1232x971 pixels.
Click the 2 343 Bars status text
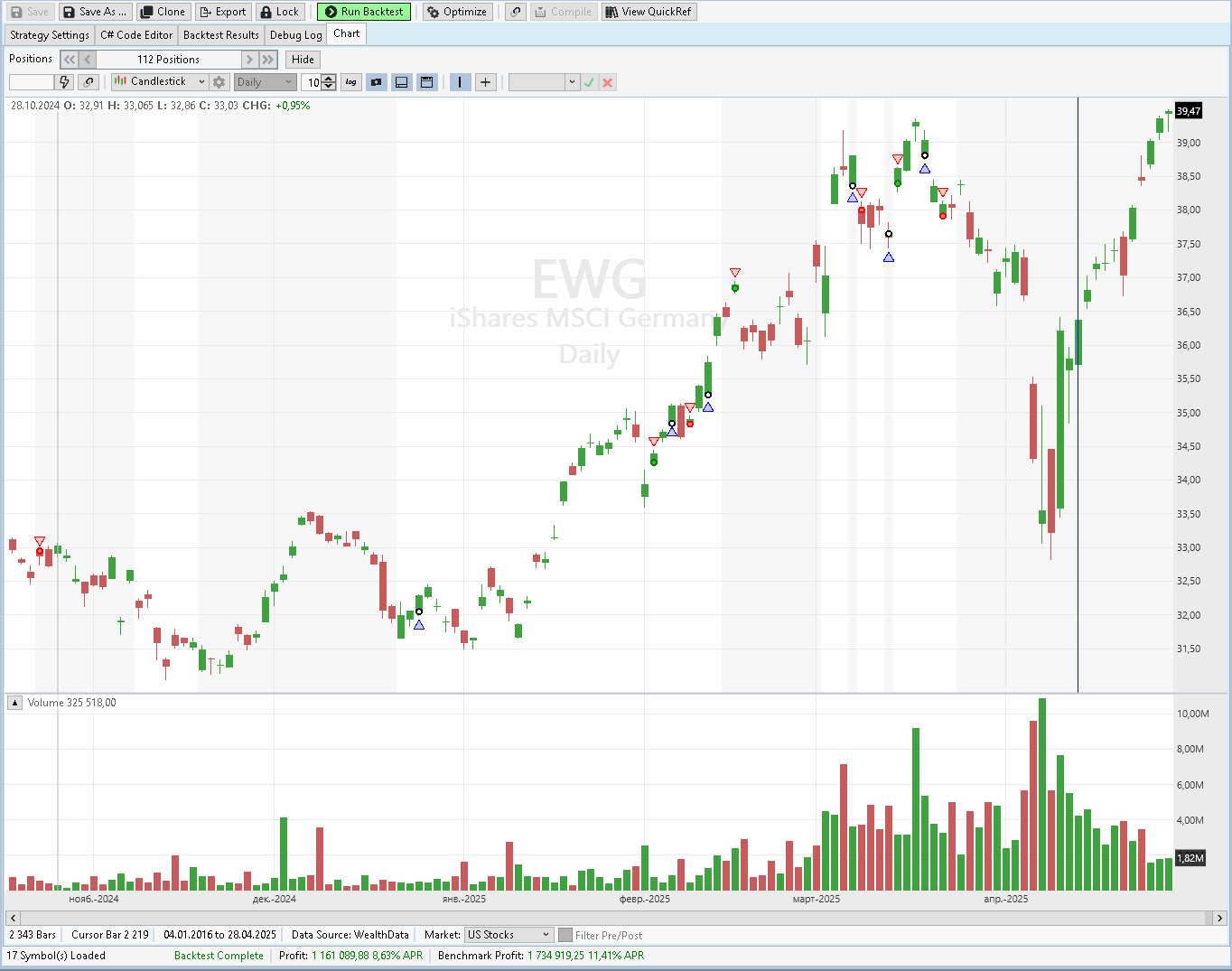[x=33, y=935]
